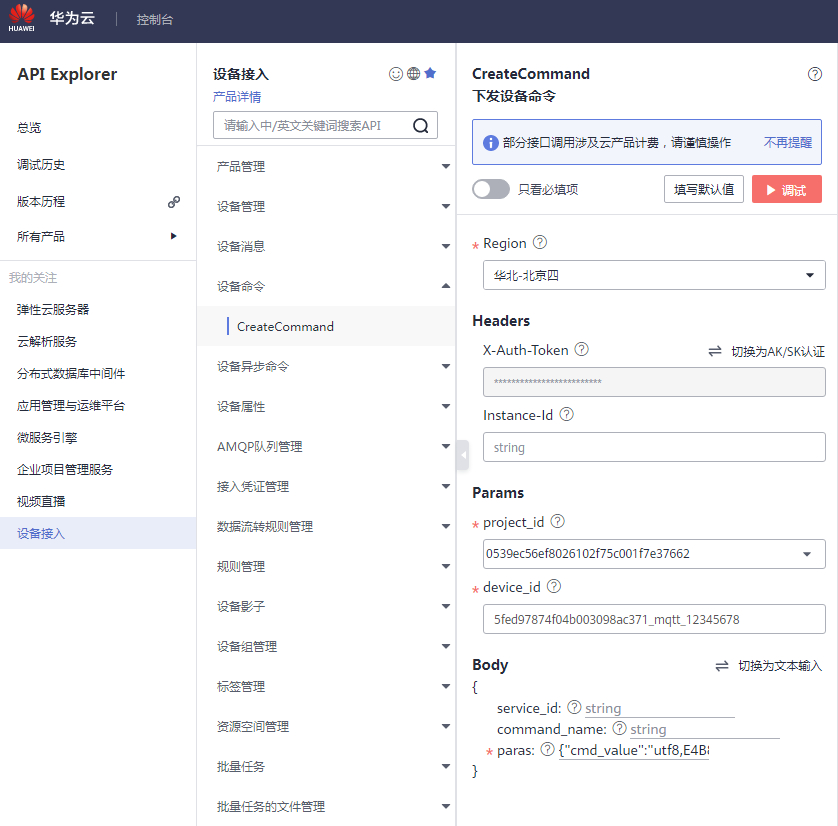Screen dimensions: 838x826
Task: Open help icon next to CreateCommand title
Action: point(814,74)
